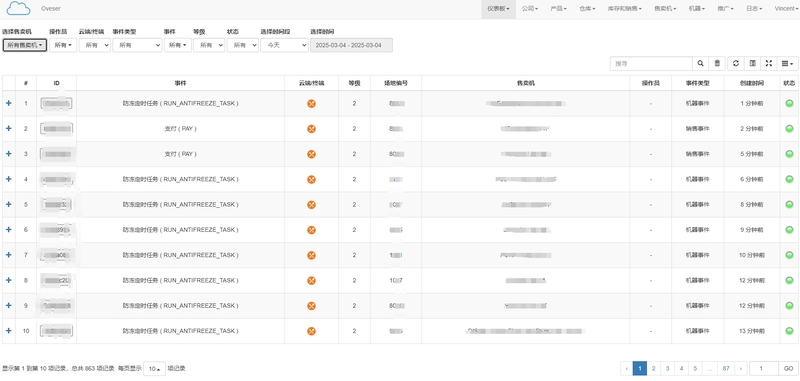800x381 pixels.
Task: Open the 事件类型 event type dropdown
Action: (x=137, y=45)
